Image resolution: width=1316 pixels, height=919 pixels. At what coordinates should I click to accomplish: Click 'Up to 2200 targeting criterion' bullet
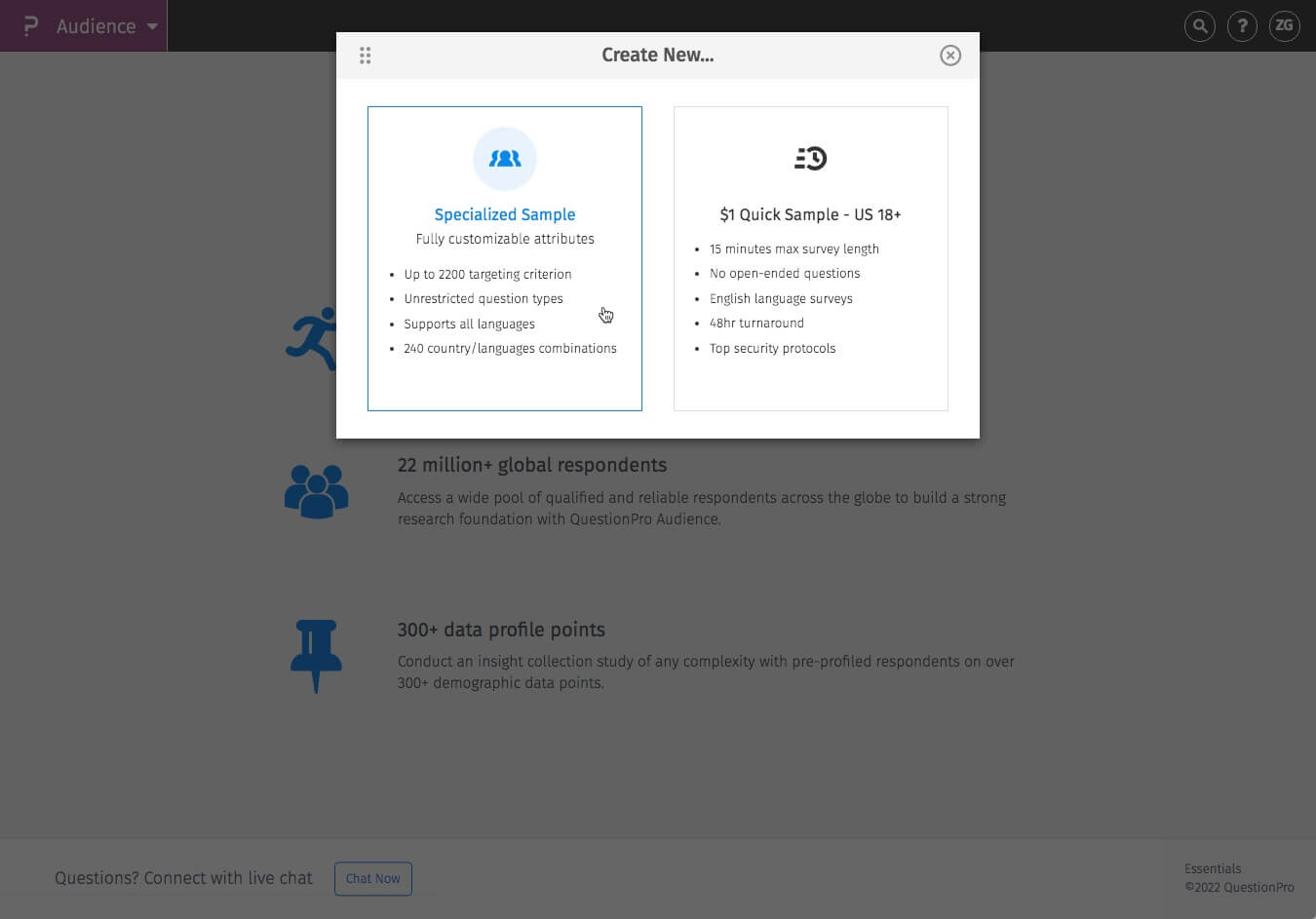487,275
